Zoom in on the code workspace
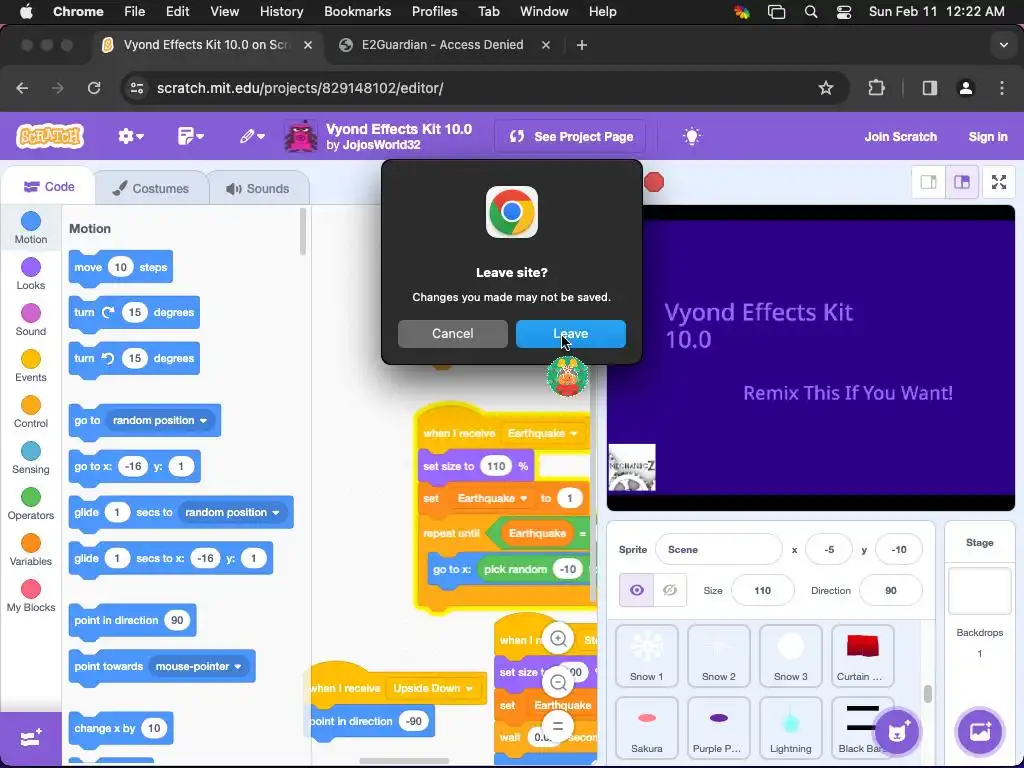This screenshot has height=768, width=1024. (558, 639)
